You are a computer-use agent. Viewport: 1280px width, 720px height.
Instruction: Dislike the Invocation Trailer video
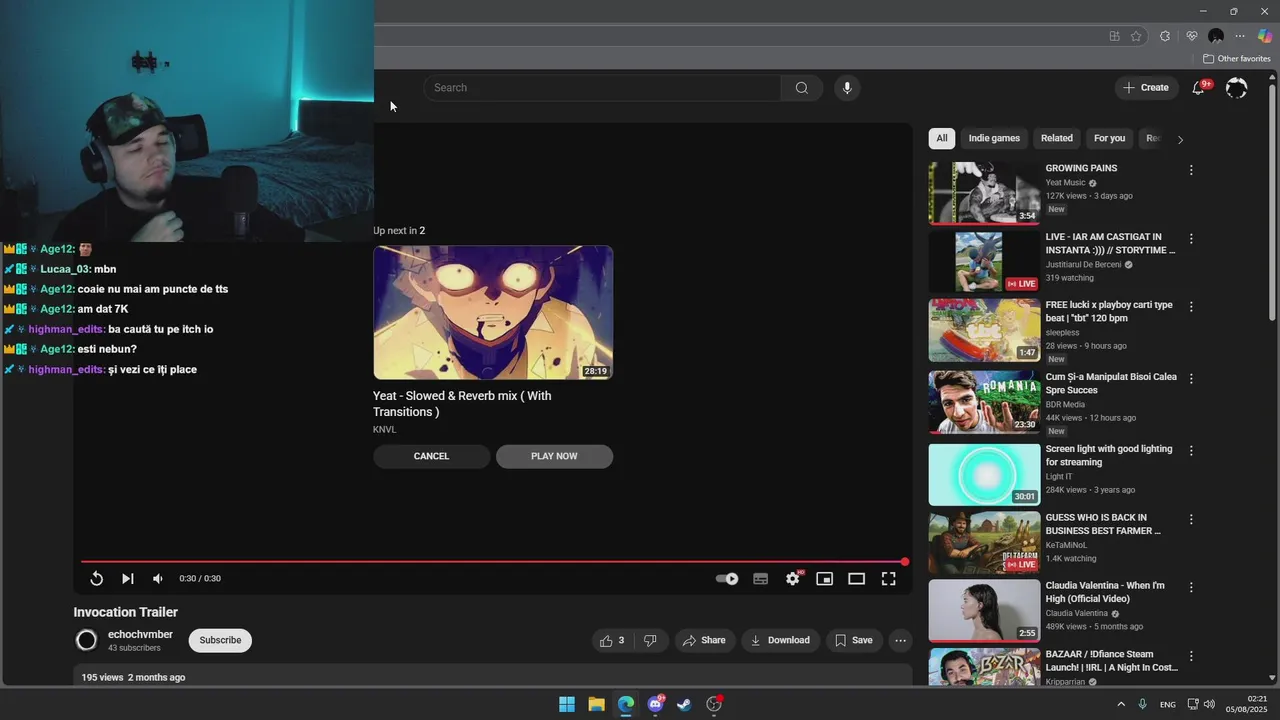[650, 640]
